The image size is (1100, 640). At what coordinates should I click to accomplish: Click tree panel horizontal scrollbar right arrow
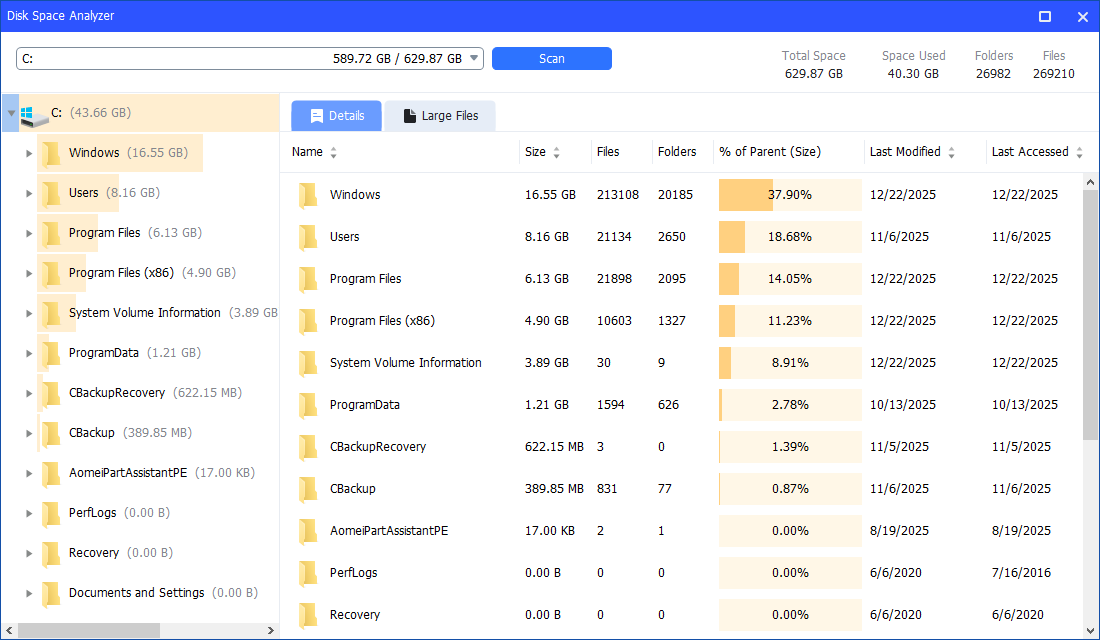pyautogui.click(x=271, y=630)
